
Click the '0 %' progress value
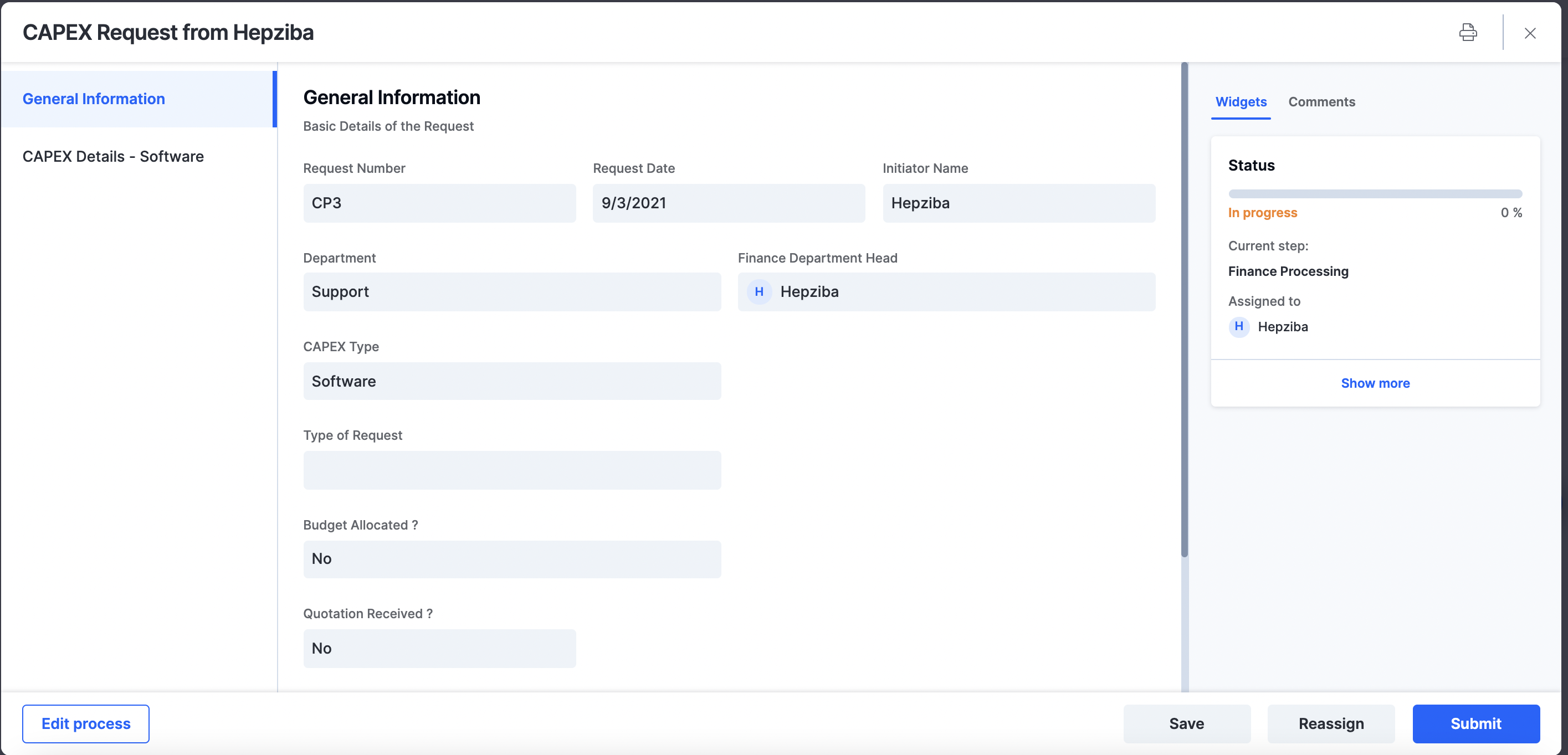[1511, 212]
